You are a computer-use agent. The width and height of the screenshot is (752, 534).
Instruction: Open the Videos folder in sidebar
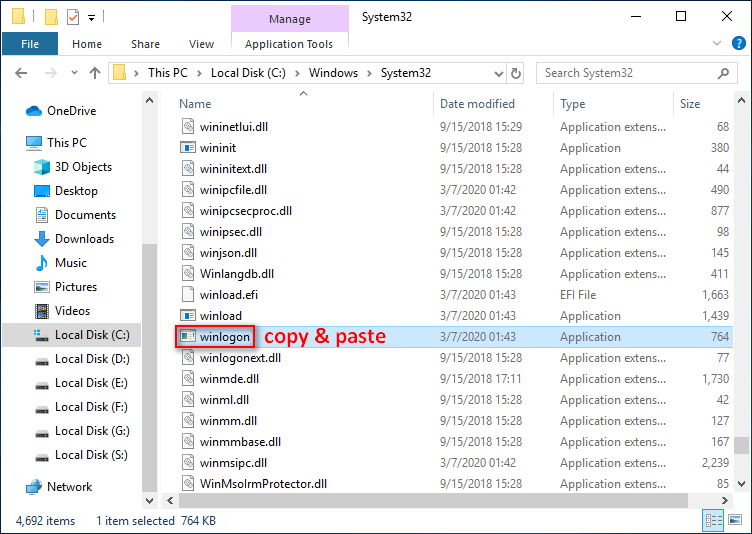tap(62, 311)
